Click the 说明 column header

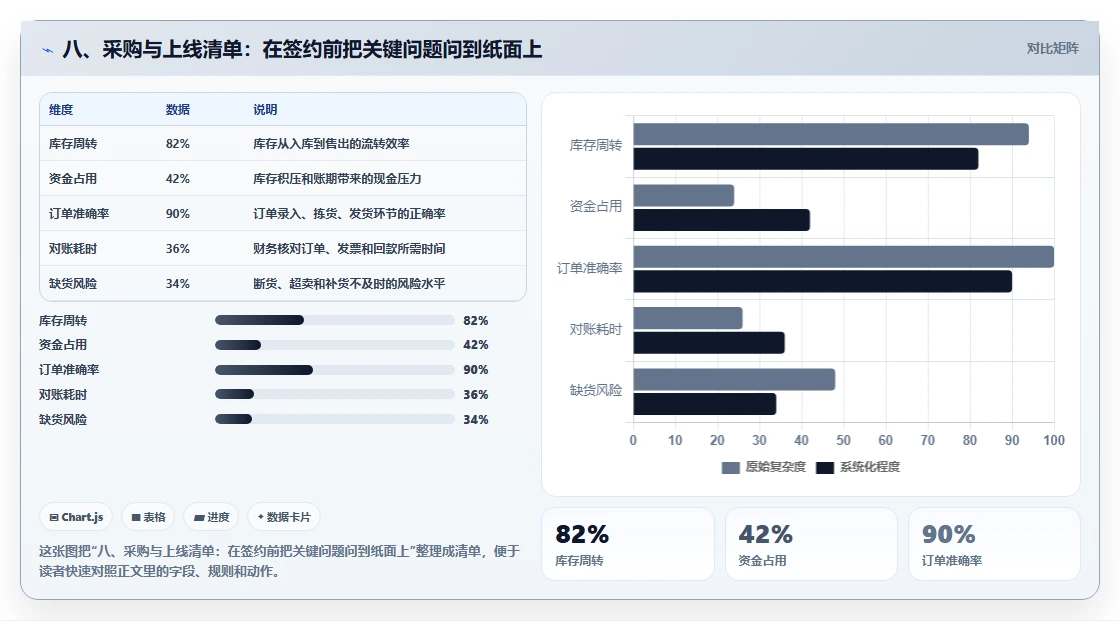click(x=265, y=109)
